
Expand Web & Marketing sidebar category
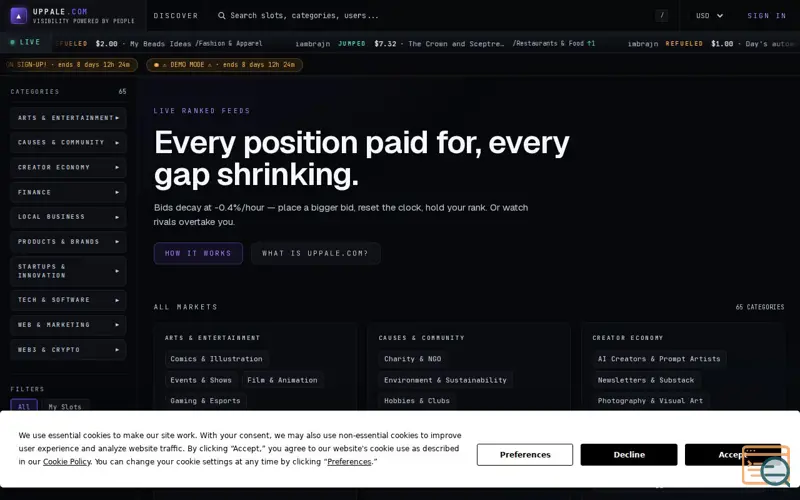click(x=68, y=325)
